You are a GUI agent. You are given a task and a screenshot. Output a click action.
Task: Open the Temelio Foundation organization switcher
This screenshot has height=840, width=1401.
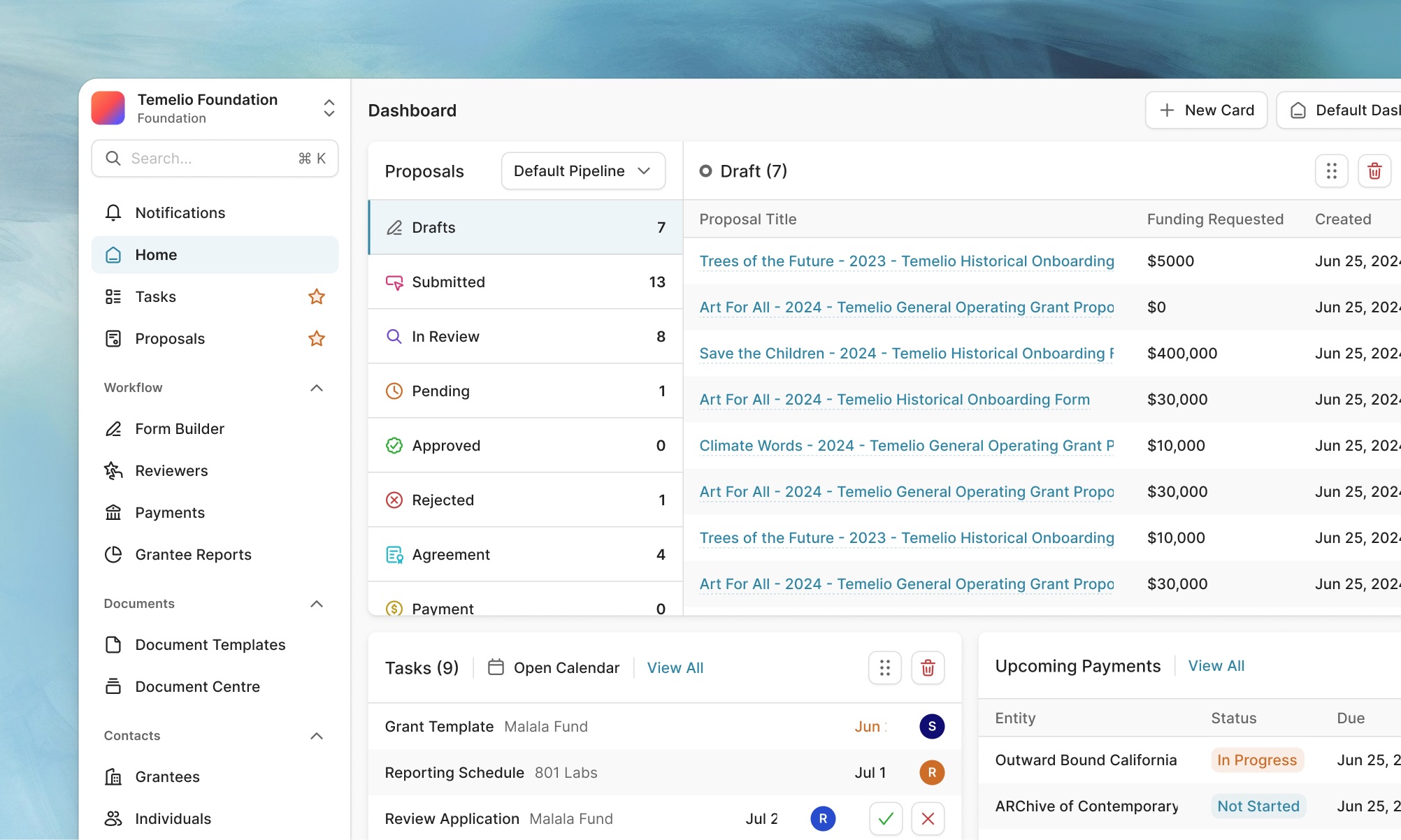pyautogui.click(x=329, y=108)
